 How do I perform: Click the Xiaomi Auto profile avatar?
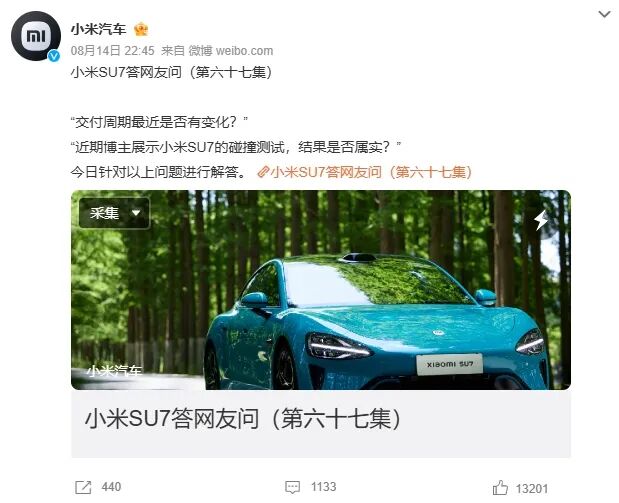[36, 36]
